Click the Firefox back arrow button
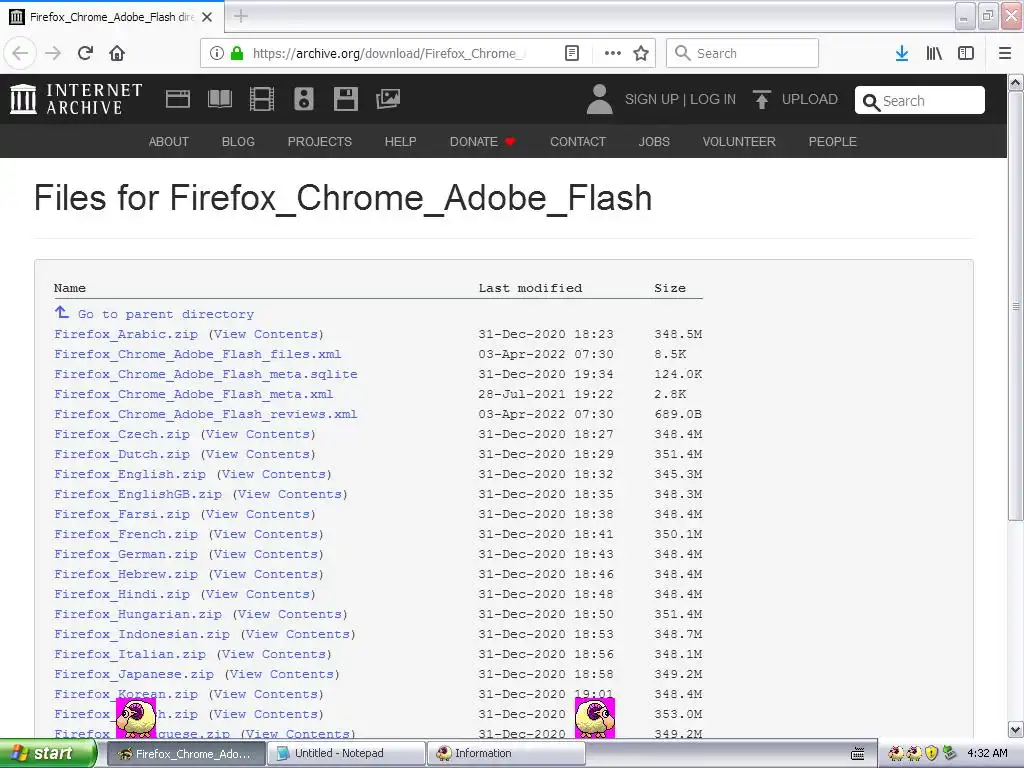The image size is (1024, 768). pos(20,53)
